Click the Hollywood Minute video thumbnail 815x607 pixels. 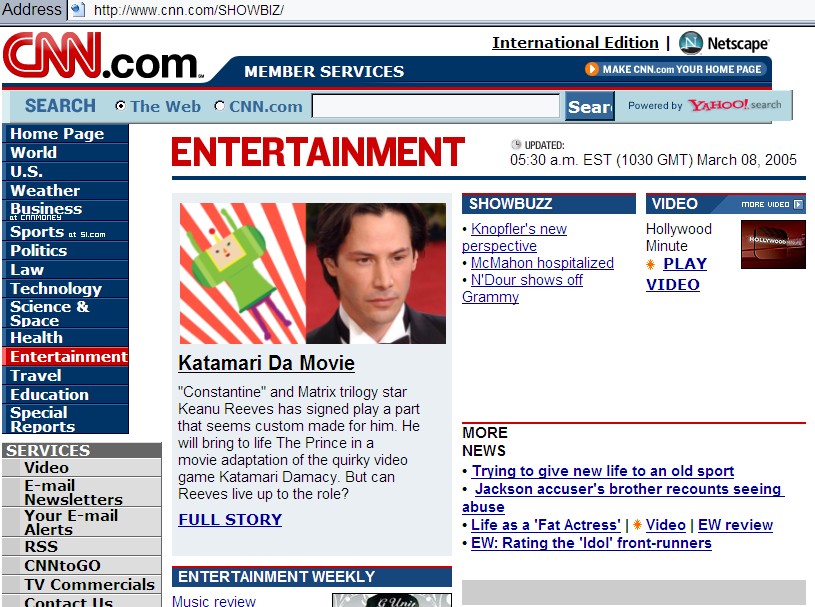click(773, 245)
